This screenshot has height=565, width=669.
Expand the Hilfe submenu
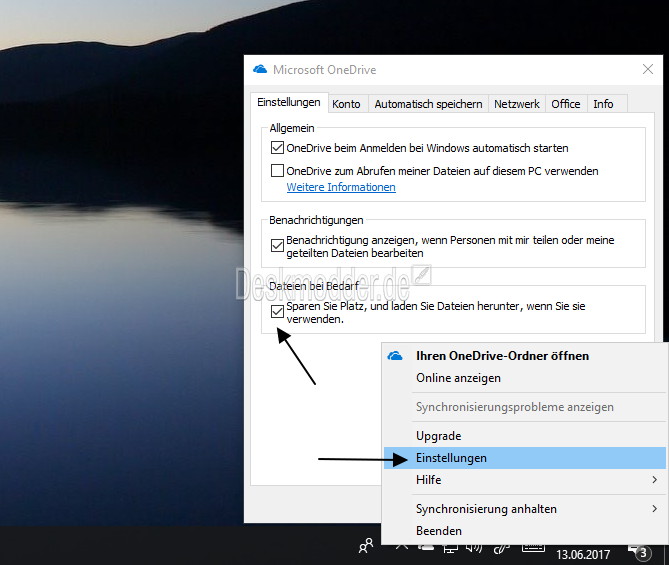[525, 480]
